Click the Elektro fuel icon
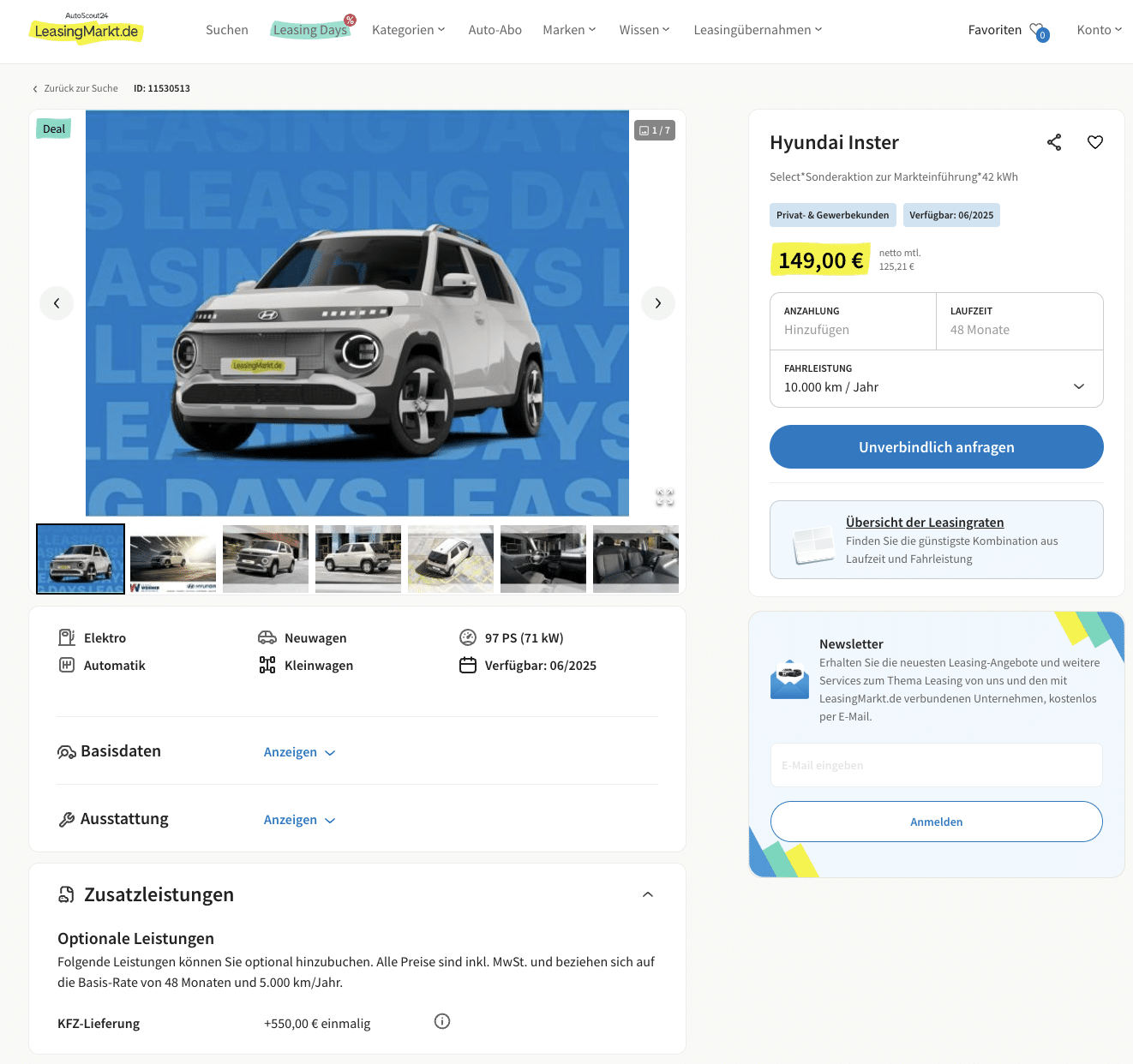 (x=67, y=637)
